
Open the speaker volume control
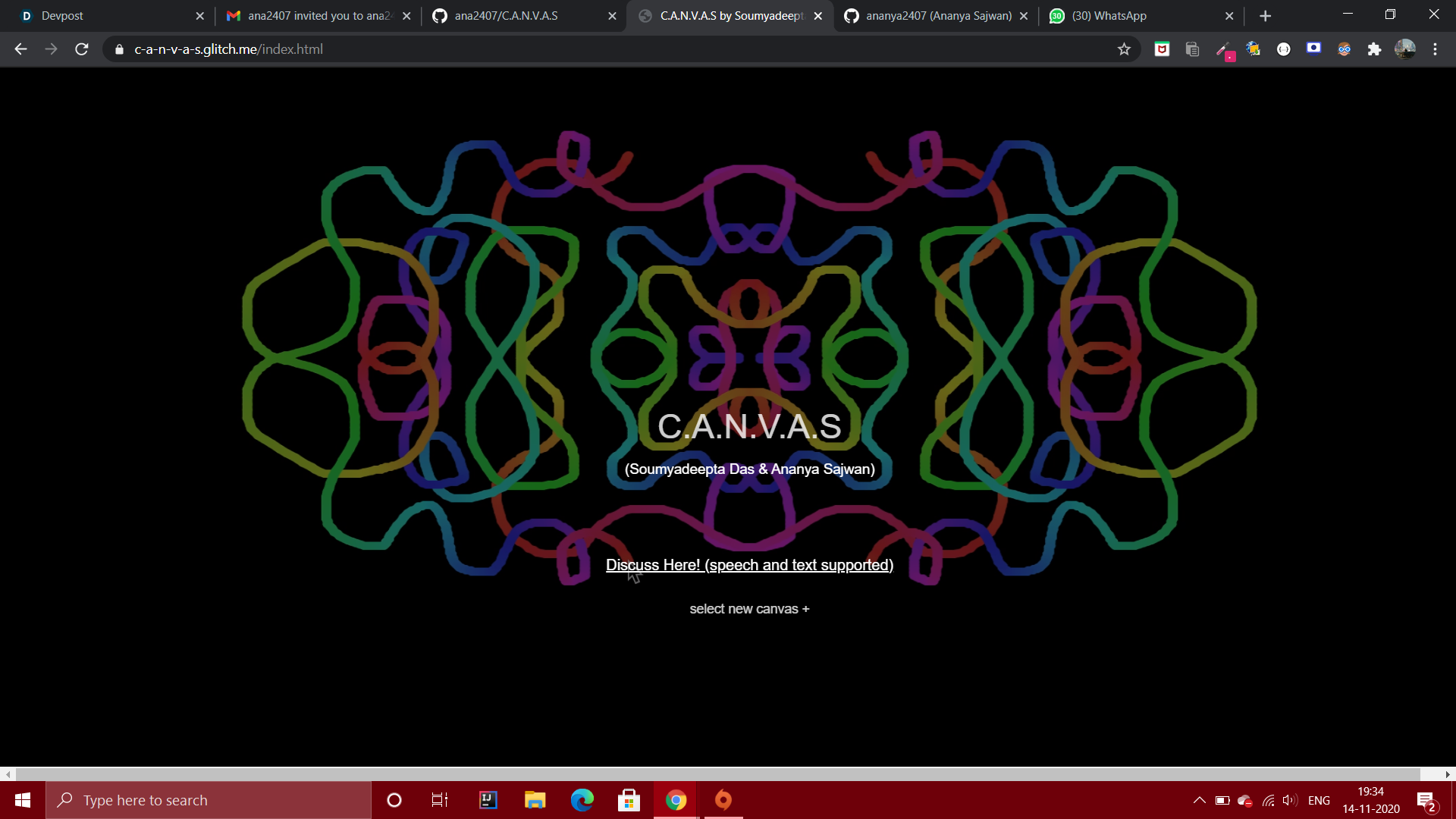tap(1289, 800)
